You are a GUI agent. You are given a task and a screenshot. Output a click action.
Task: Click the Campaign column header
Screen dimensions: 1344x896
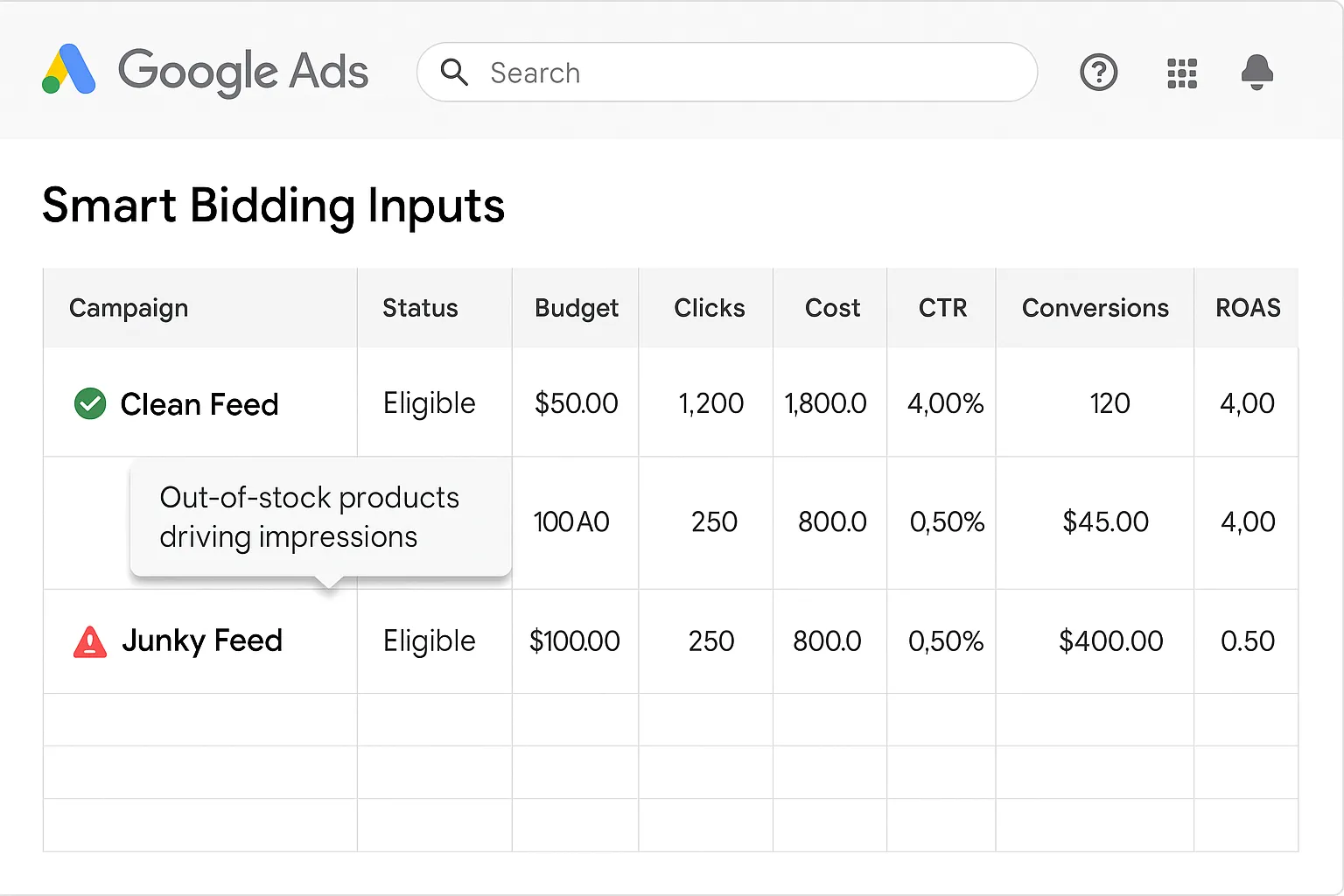click(x=129, y=308)
